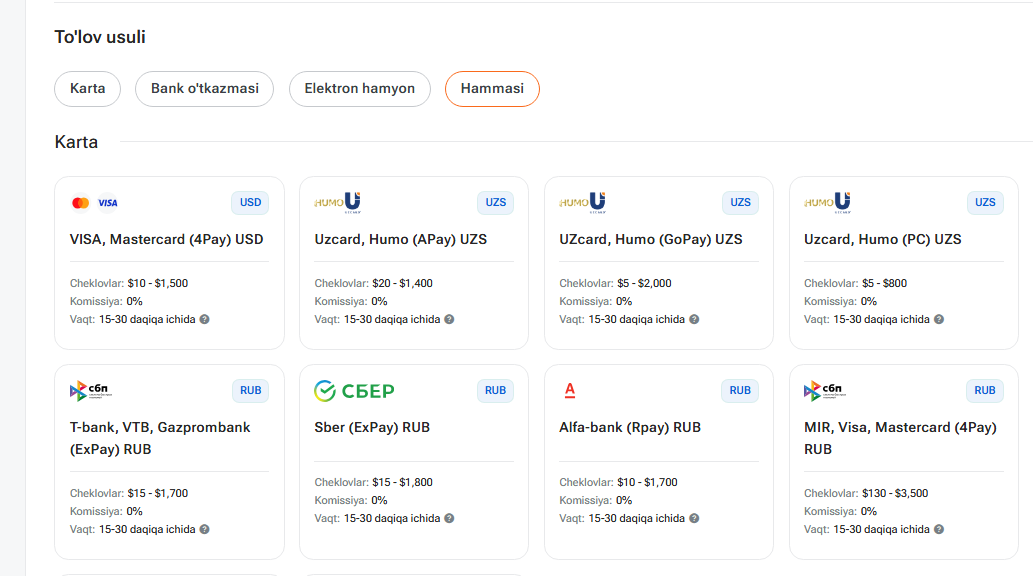Click the Sber logo icon
The height and width of the screenshot is (576, 1033).
coord(354,391)
